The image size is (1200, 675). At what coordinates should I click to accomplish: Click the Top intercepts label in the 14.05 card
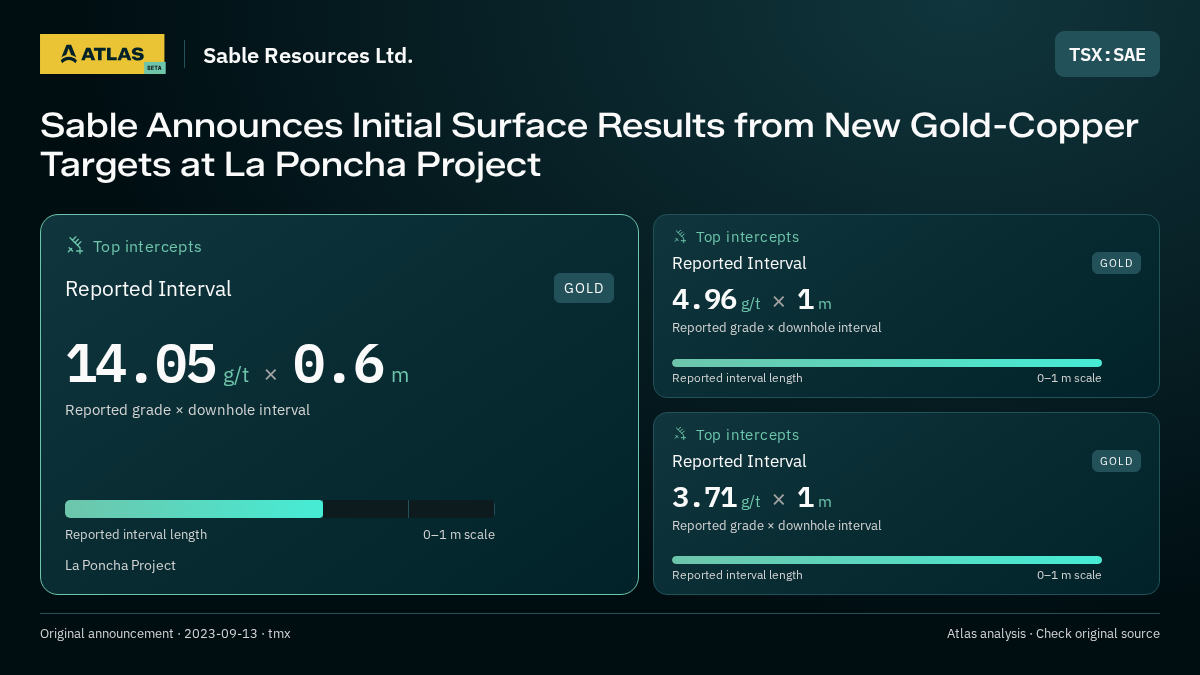pyautogui.click(x=147, y=246)
